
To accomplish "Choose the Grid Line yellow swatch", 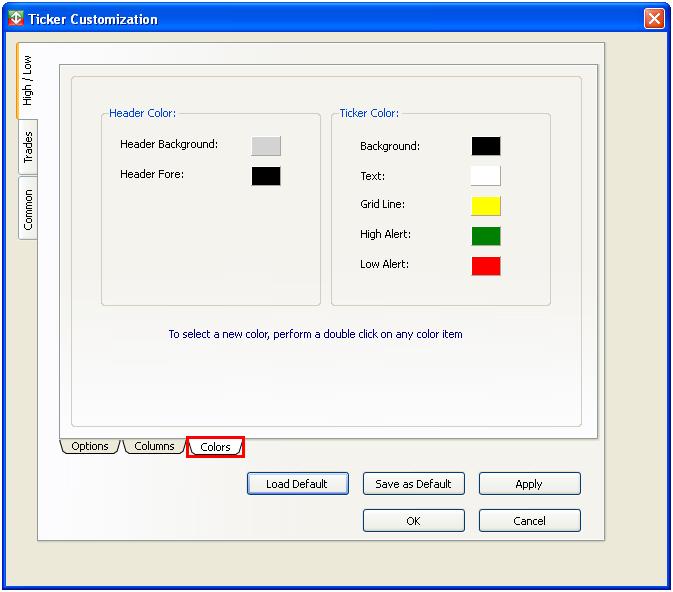I will coord(486,206).
